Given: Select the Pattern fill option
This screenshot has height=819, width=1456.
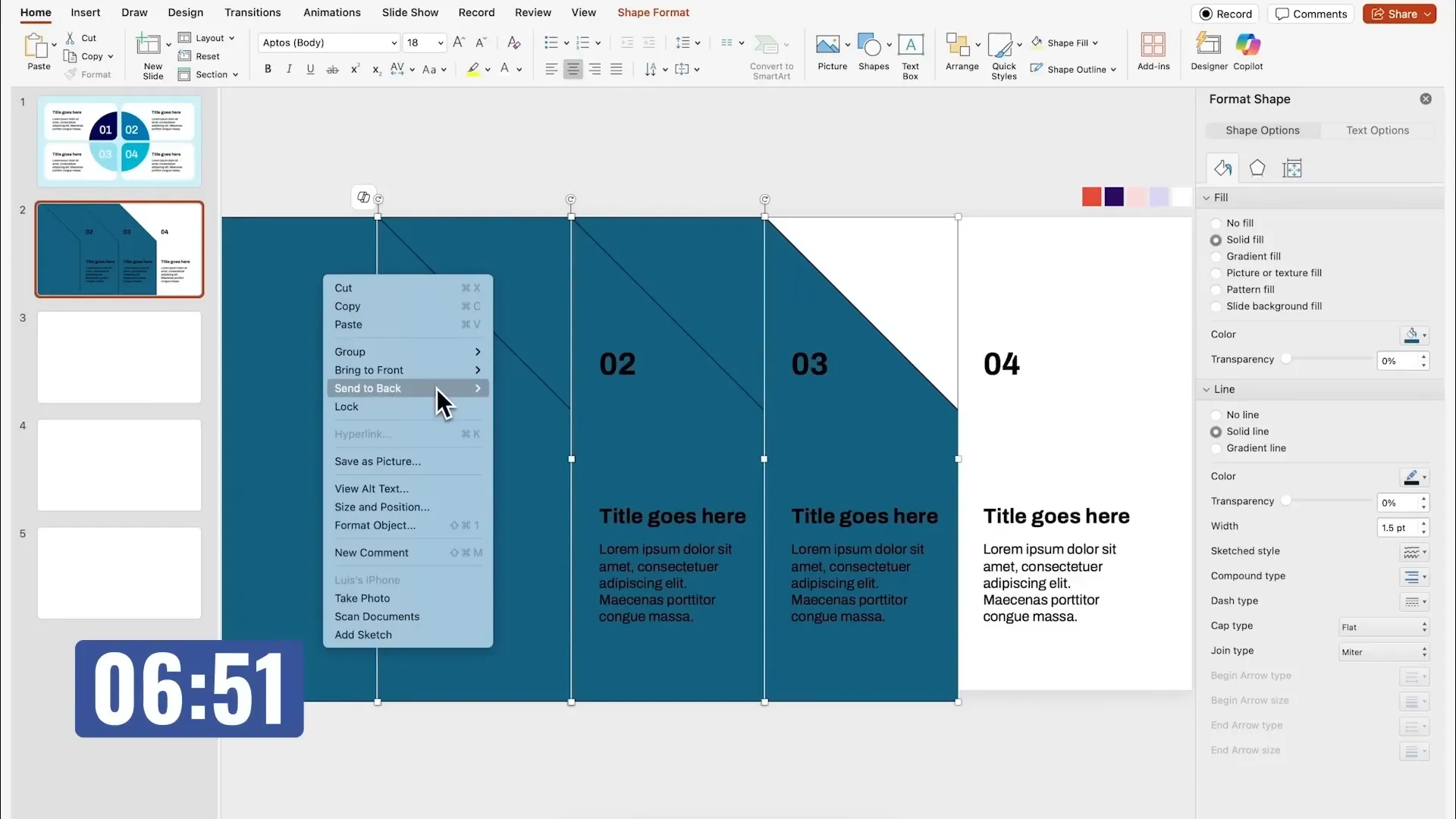Looking at the screenshot, I should [1216, 290].
